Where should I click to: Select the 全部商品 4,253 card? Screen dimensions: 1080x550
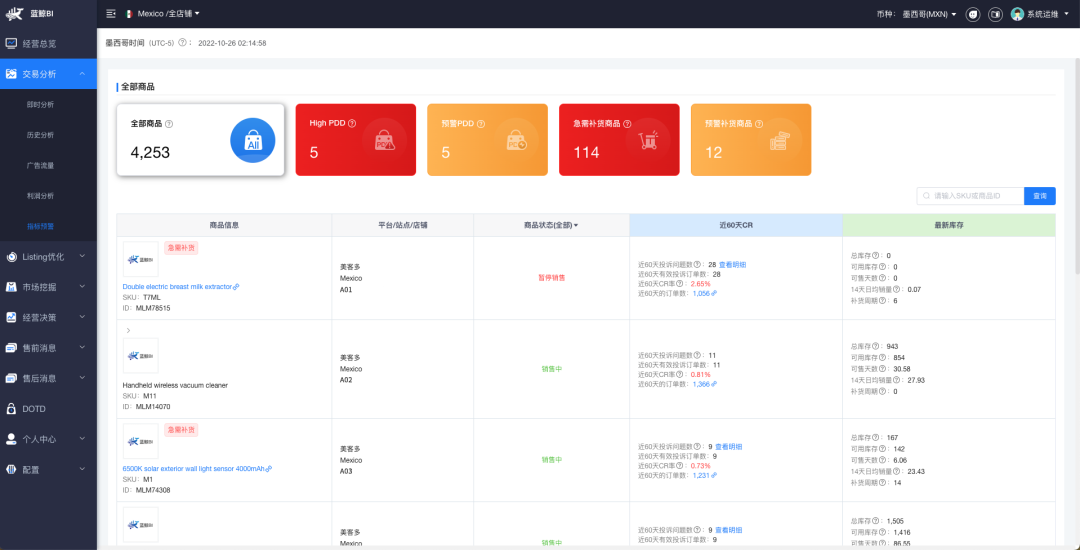point(200,140)
